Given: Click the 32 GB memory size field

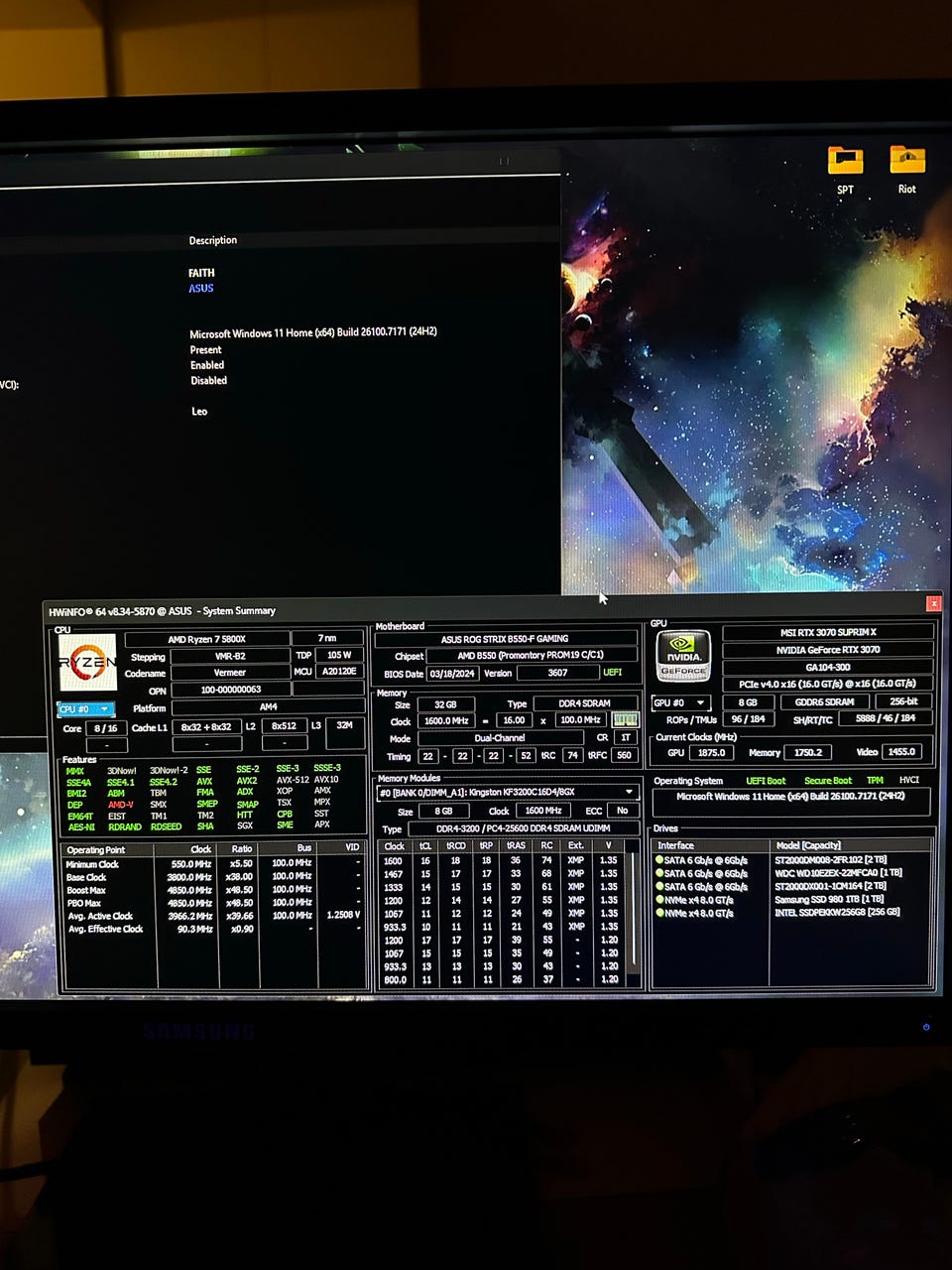Looking at the screenshot, I should click(445, 703).
